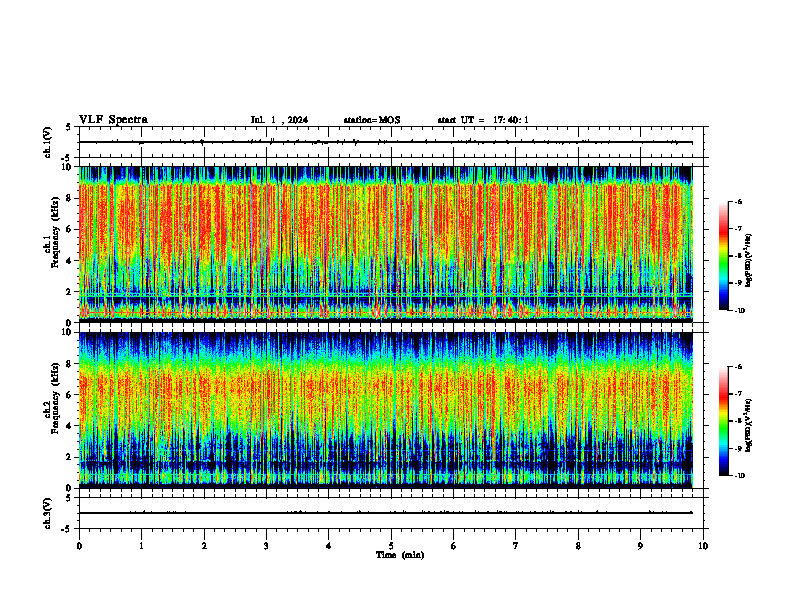This screenshot has height=612, width=792.
Task: Click the "4" kHz tick of ch.2 spectrogram
Action: pyautogui.click(x=70, y=426)
